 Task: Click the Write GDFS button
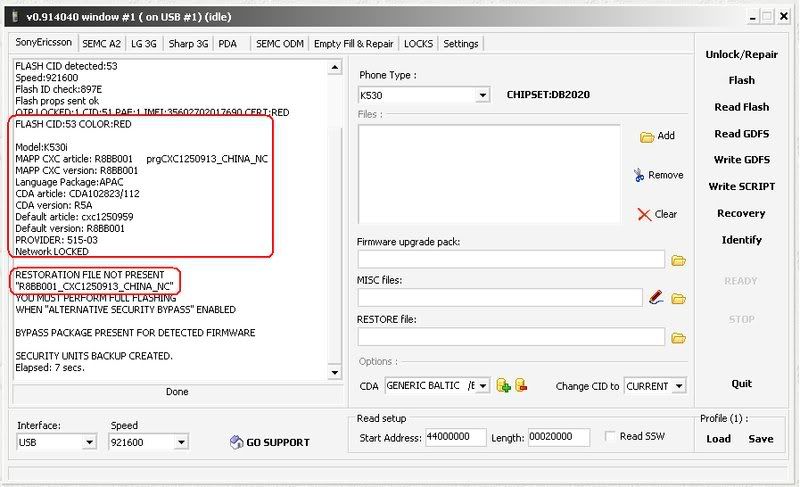point(741,160)
